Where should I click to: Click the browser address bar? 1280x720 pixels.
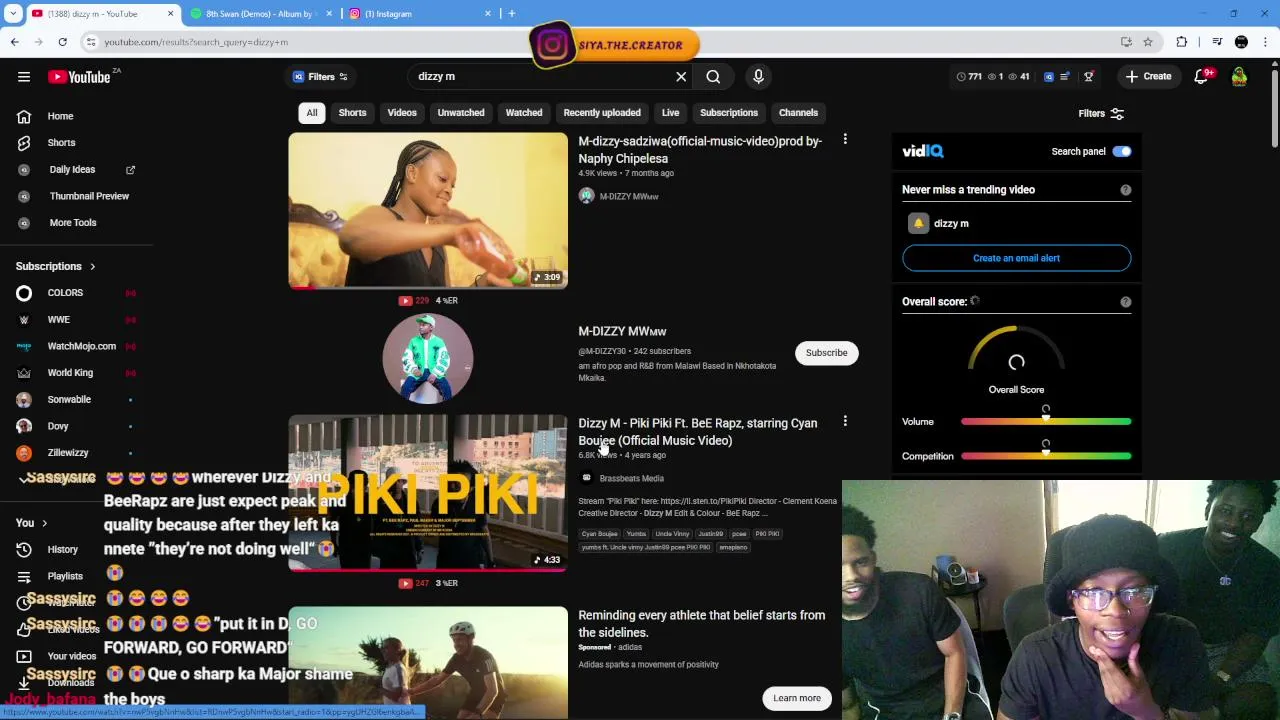(x=600, y=42)
